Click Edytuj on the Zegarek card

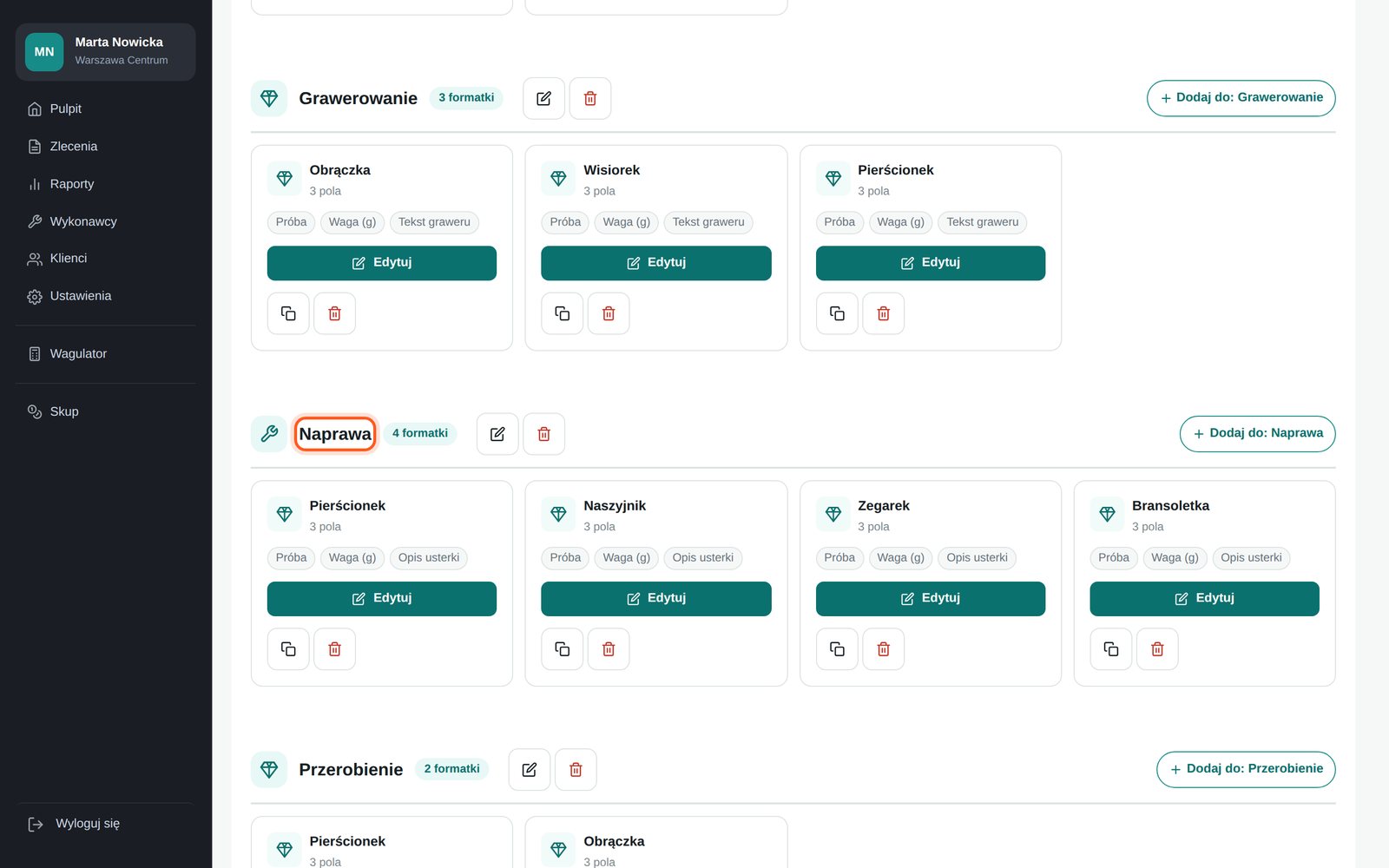tap(931, 599)
